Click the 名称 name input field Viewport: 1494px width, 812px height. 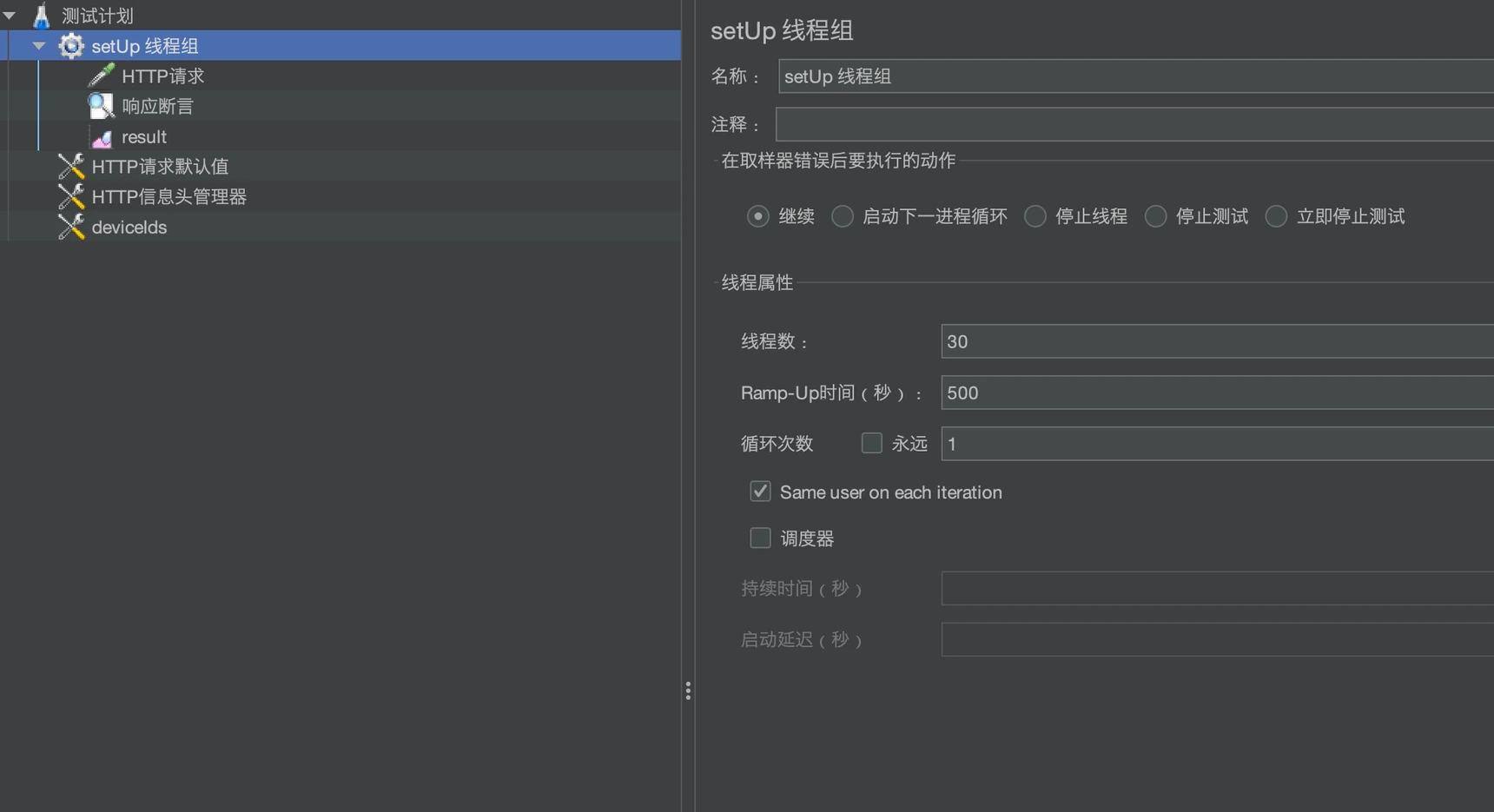pos(1136,76)
